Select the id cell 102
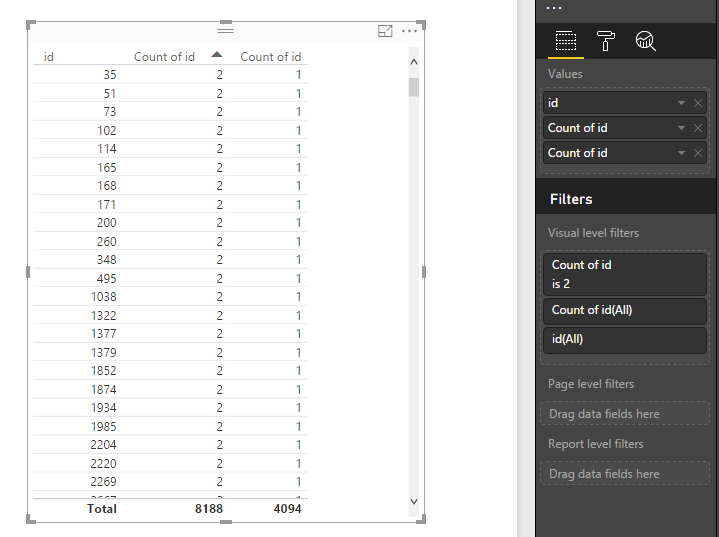Viewport: 719px width, 537px height. [x=106, y=131]
